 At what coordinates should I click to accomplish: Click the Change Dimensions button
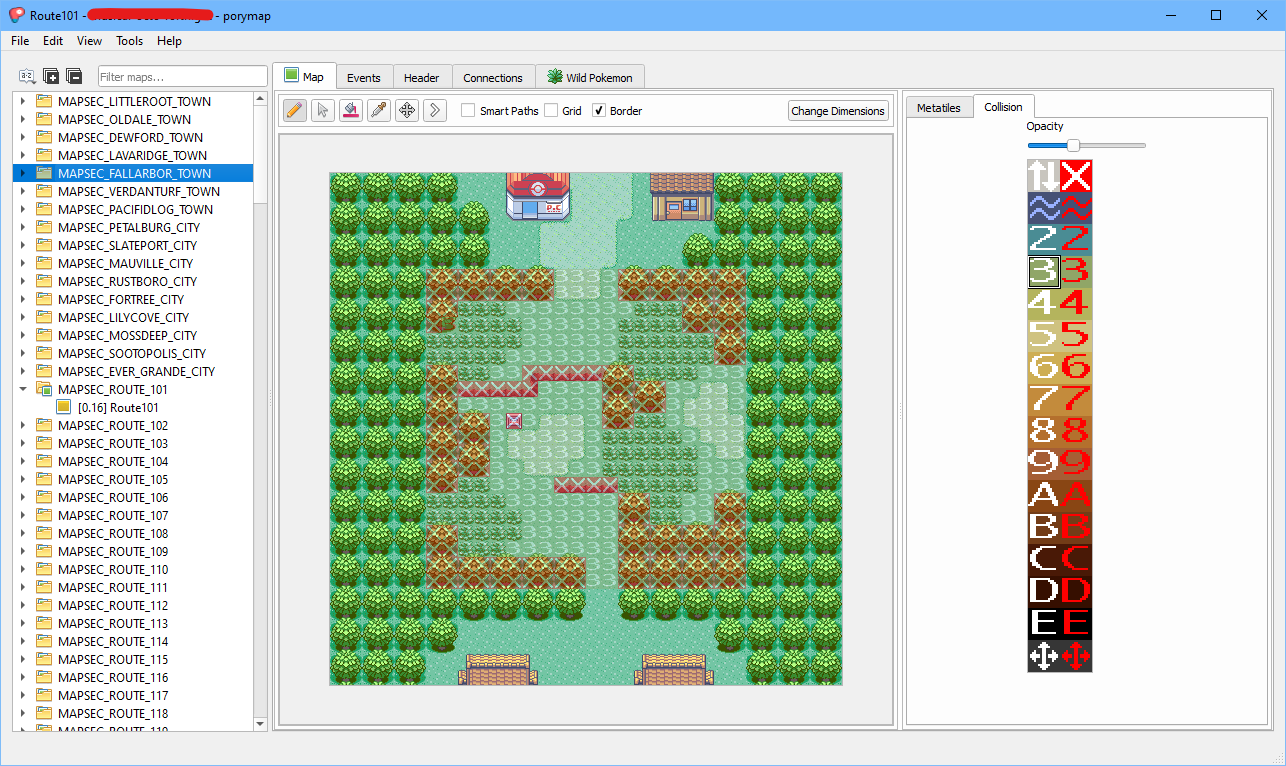click(837, 111)
